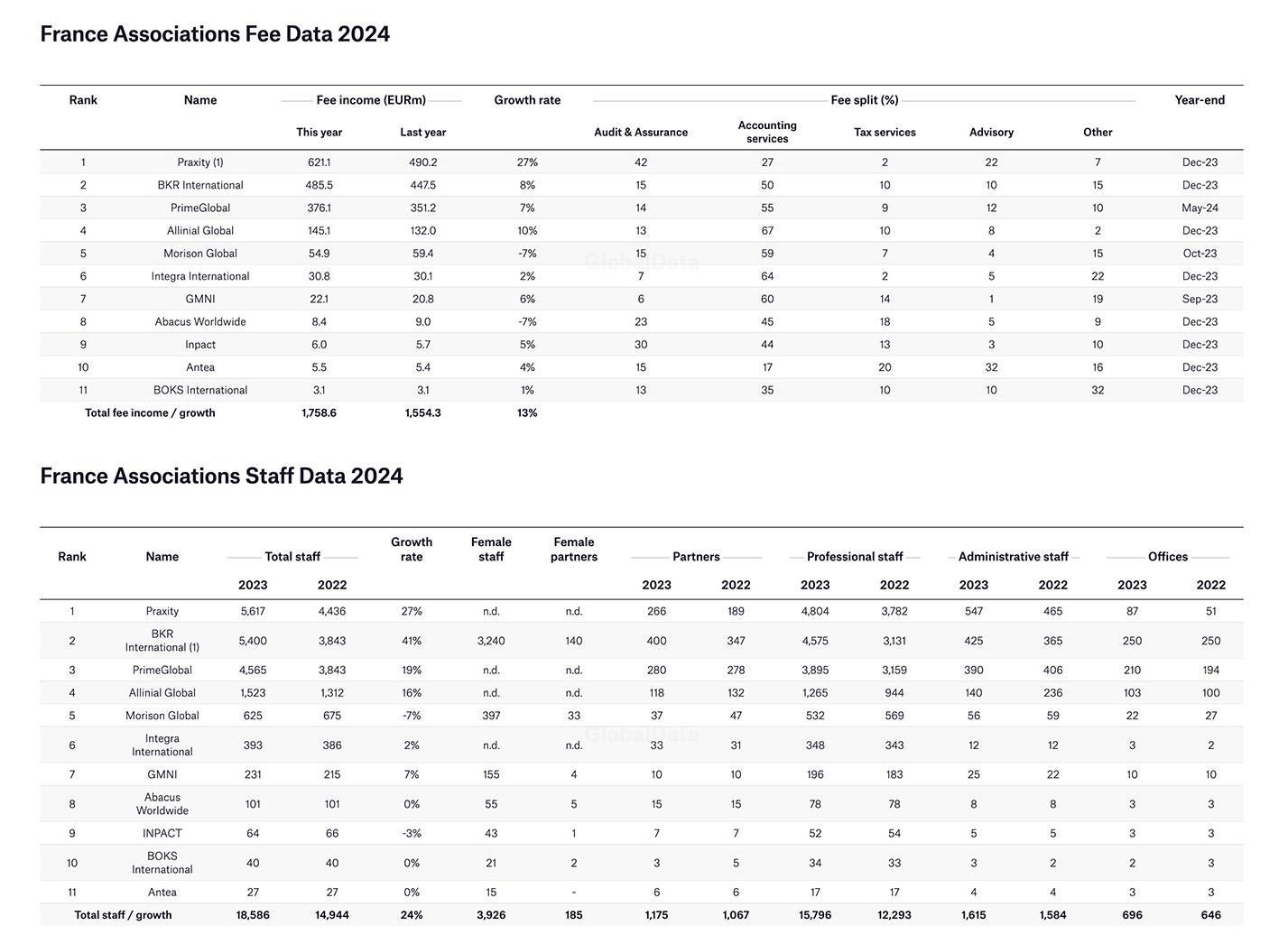Image resolution: width=1288 pixels, height=944 pixels.
Task: Click the France Associations Staff Data 2024 heading
Action: coord(221,477)
